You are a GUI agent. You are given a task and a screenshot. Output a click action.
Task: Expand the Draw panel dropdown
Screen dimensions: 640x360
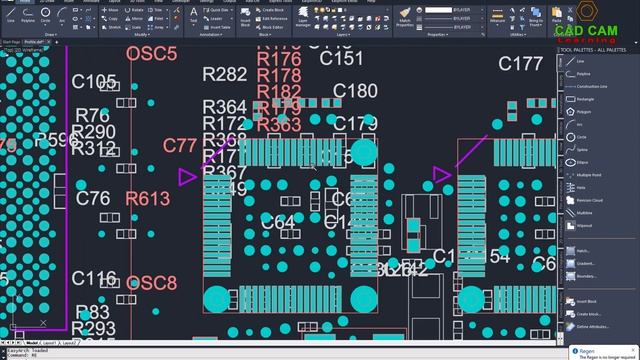[x=51, y=35]
